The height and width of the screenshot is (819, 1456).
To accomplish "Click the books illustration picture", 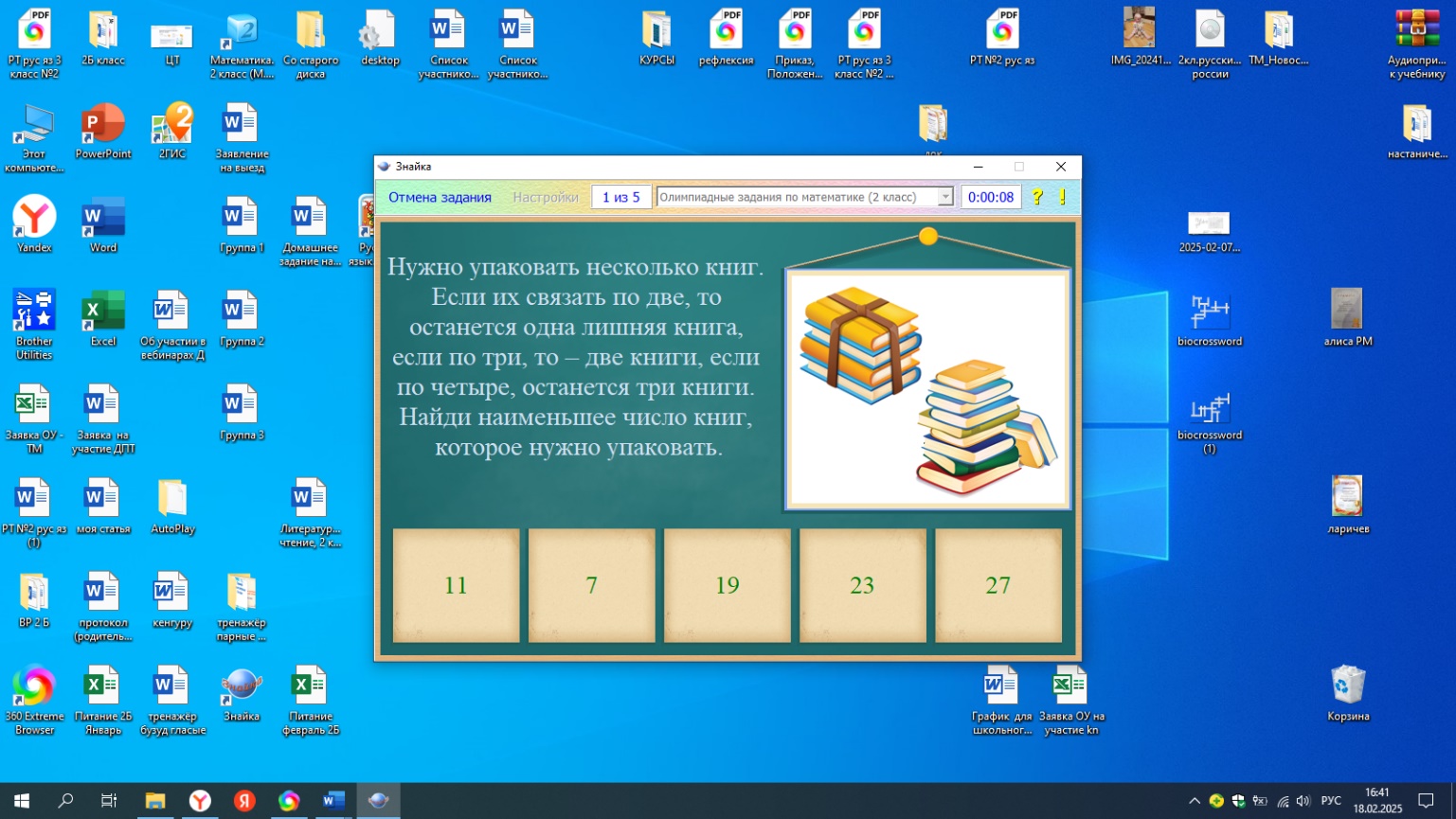I will (x=927, y=389).
